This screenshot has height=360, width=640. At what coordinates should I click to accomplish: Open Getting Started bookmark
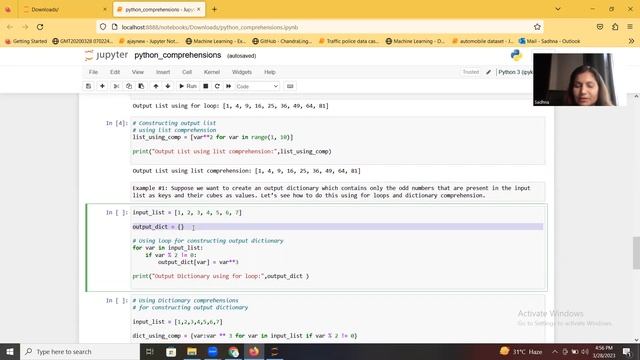tap(26, 41)
